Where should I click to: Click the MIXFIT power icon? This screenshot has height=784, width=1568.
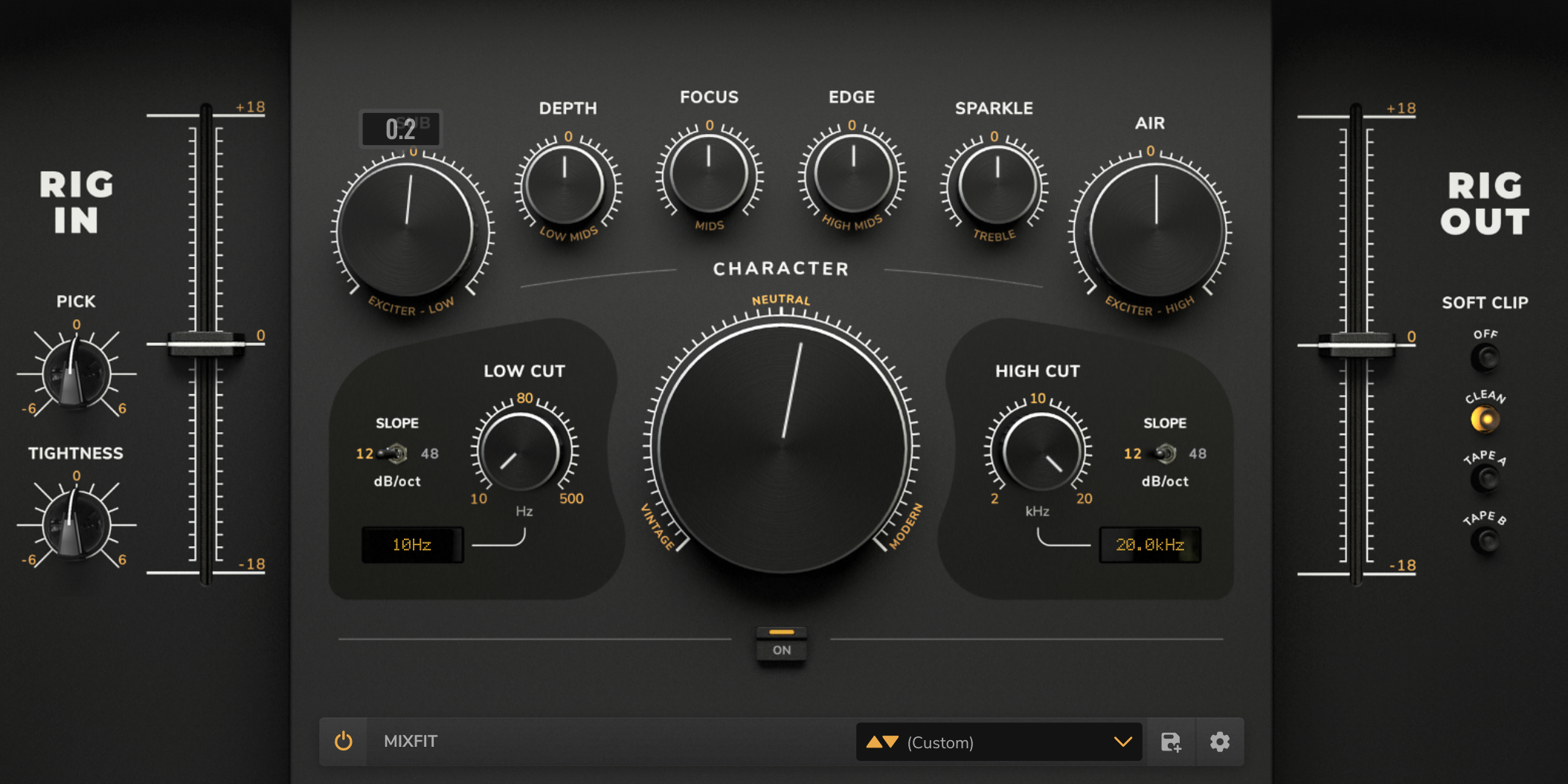pyautogui.click(x=343, y=741)
